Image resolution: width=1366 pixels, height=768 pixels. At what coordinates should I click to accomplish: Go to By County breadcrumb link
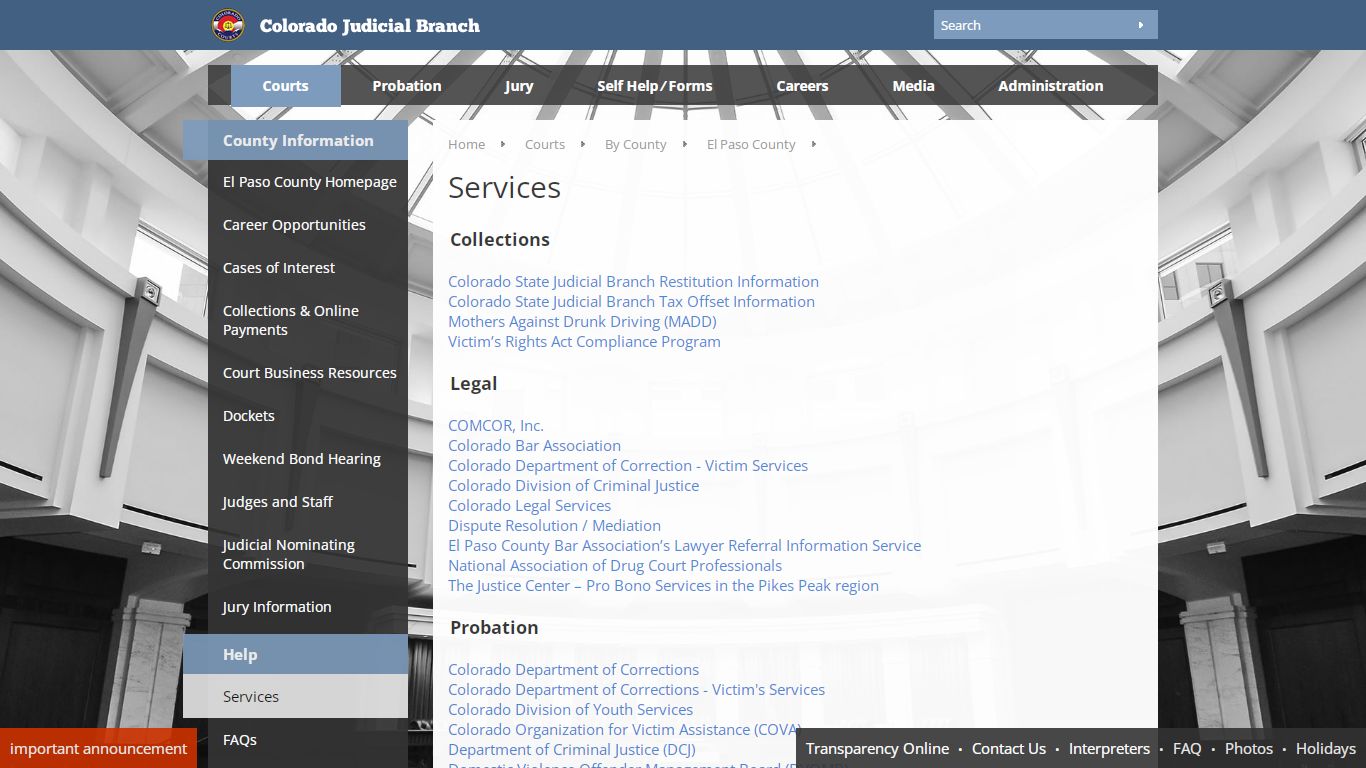635,144
